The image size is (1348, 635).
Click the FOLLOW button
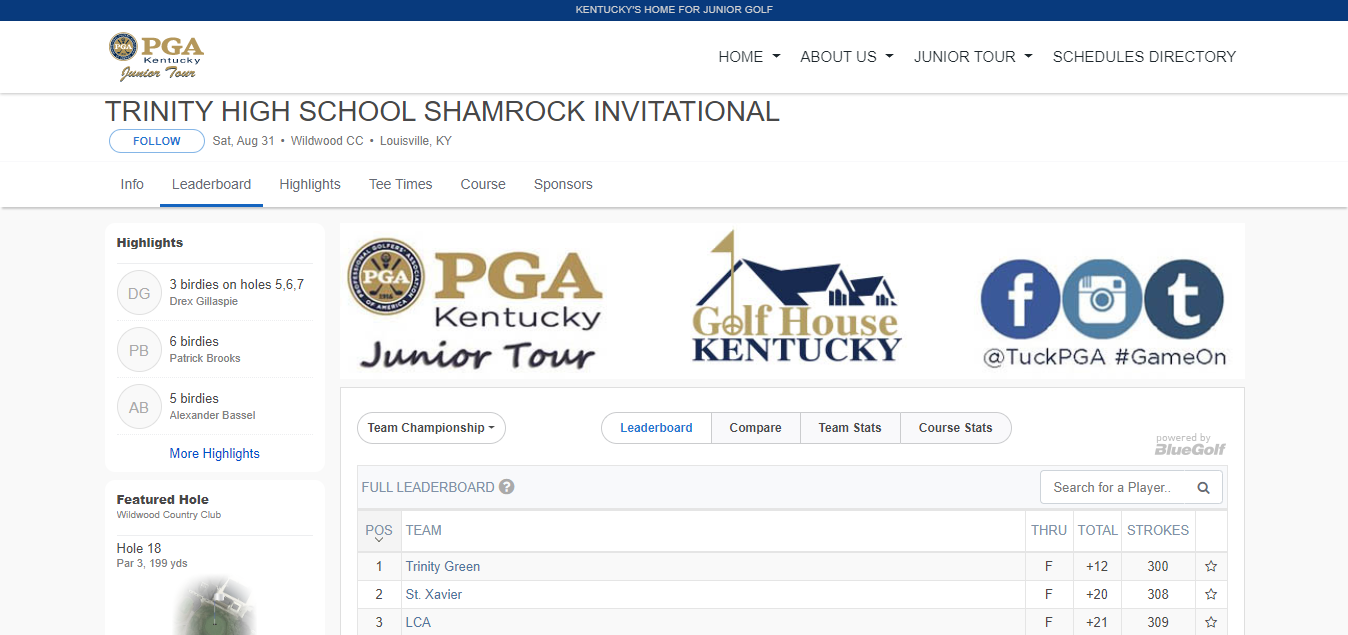click(157, 141)
